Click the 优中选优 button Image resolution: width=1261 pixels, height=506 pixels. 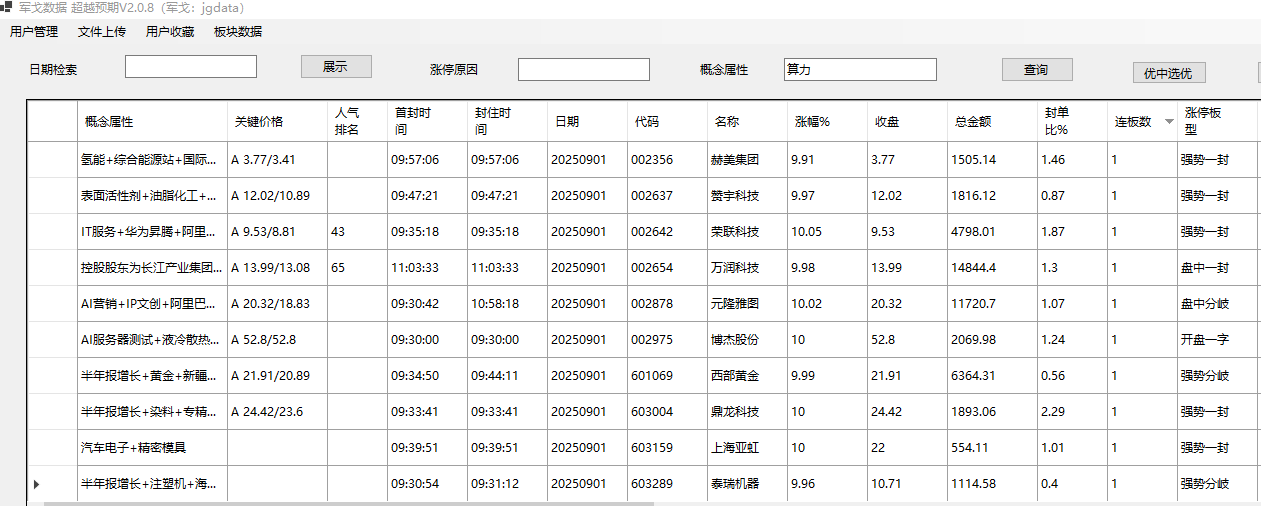pyautogui.click(x=1168, y=73)
